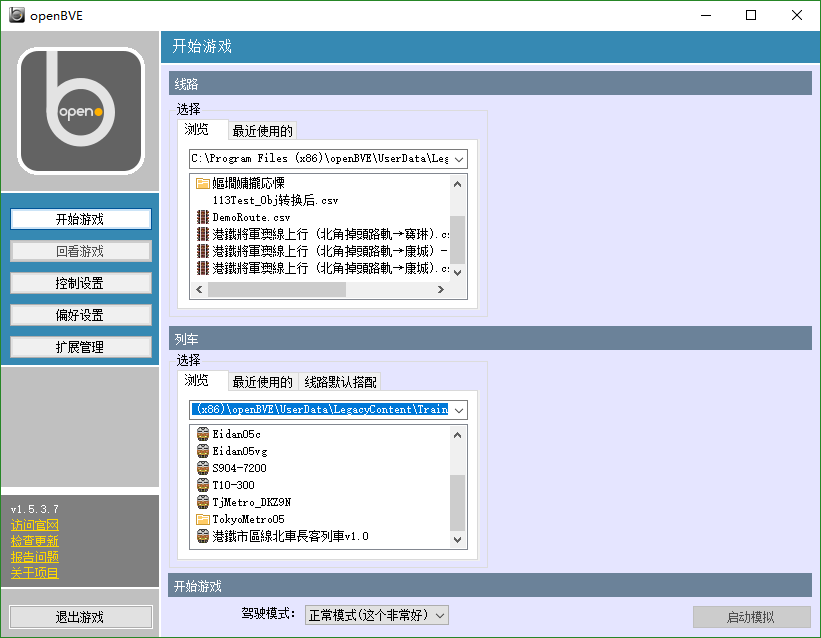Click the 退出游戏 button
This screenshot has height=638, width=821.
pos(81,617)
